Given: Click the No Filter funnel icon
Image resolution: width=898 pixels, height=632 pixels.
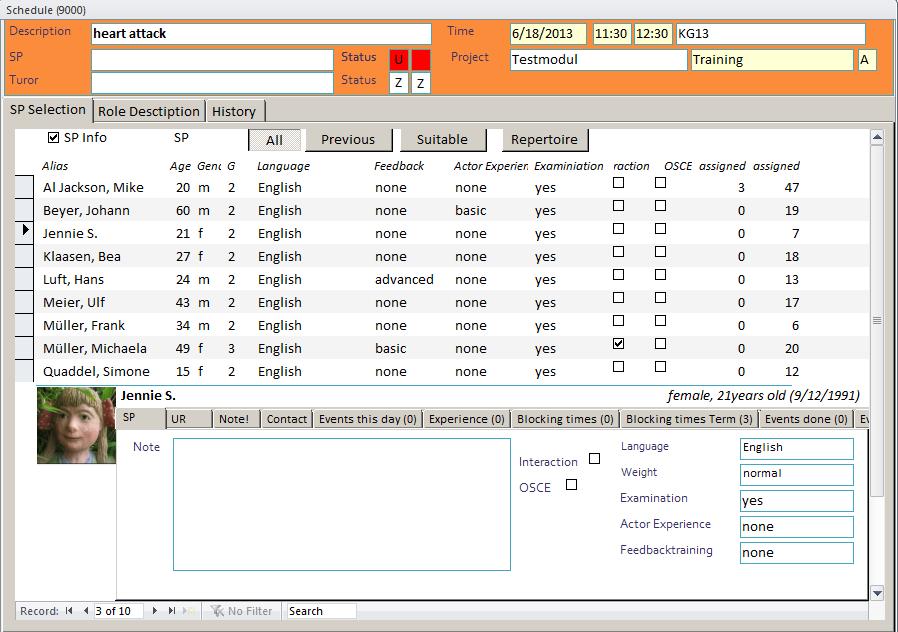Looking at the screenshot, I should pos(219,610).
